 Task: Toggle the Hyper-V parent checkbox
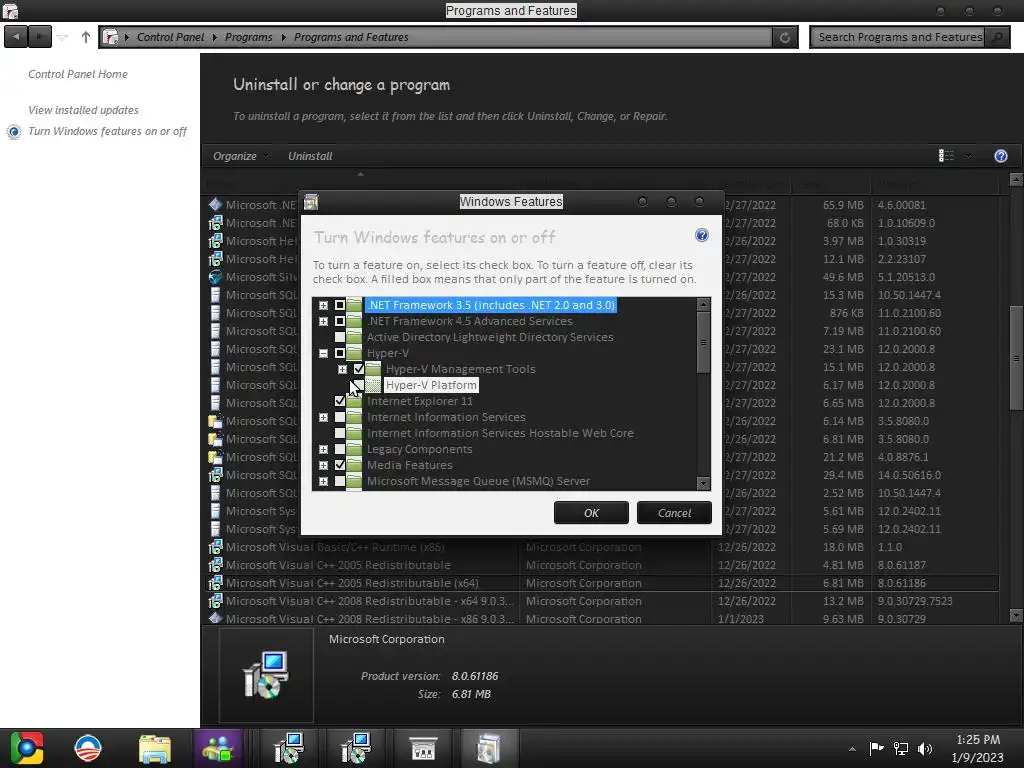click(x=340, y=353)
